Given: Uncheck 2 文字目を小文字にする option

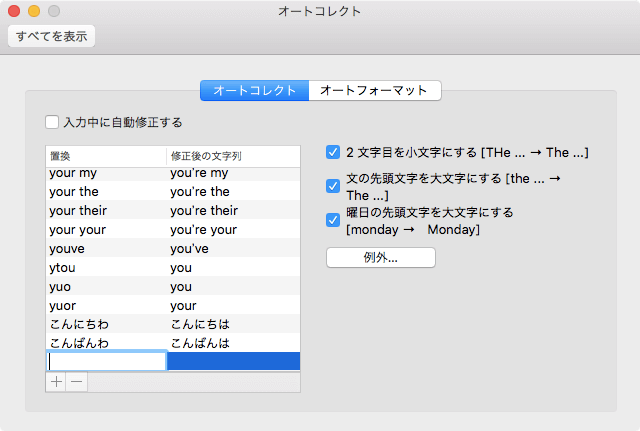Looking at the screenshot, I should pyautogui.click(x=333, y=153).
